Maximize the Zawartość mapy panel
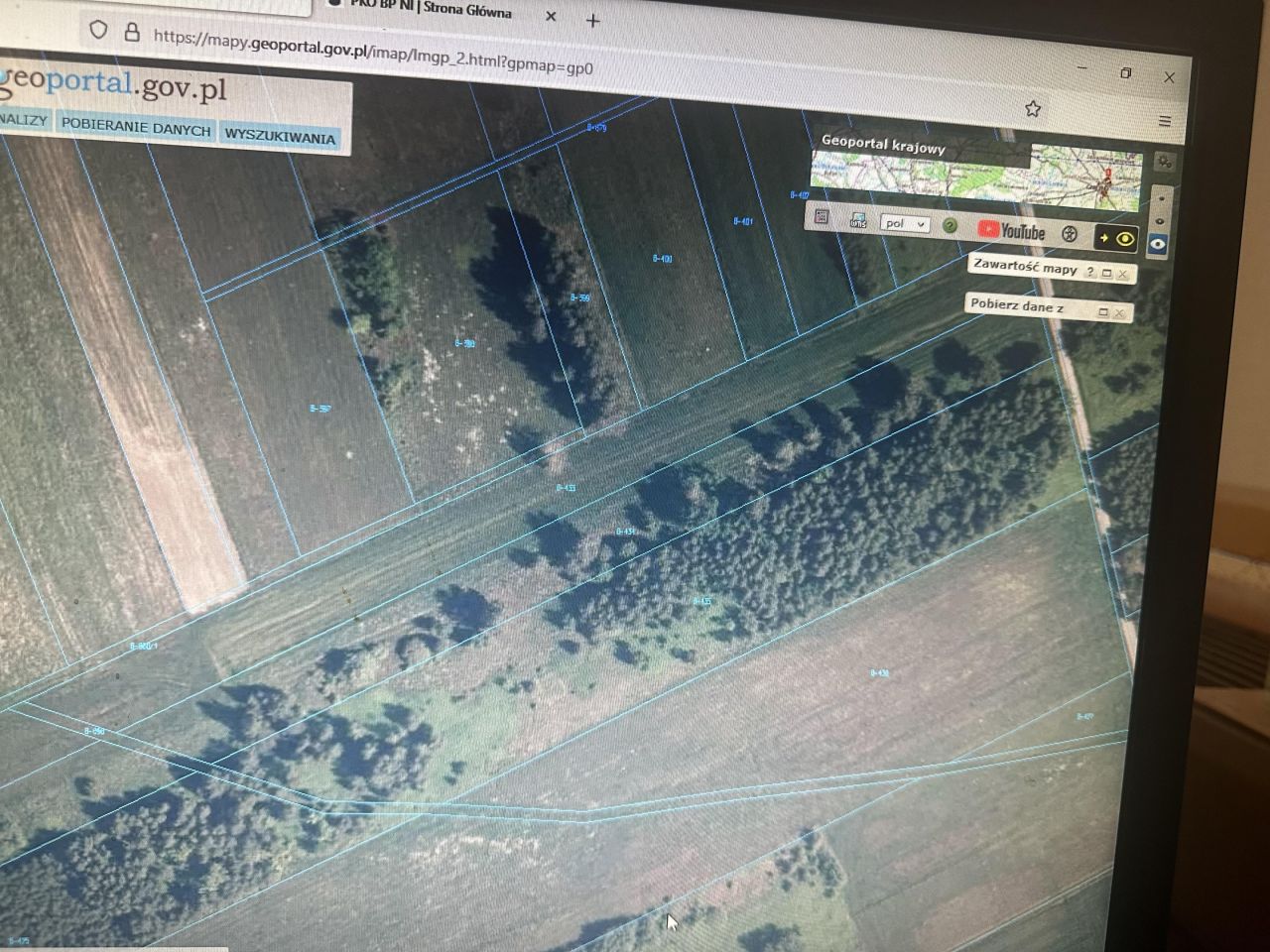Image resolution: width=1270 pixels, height=952 pixels. [x=1106, y=273]
